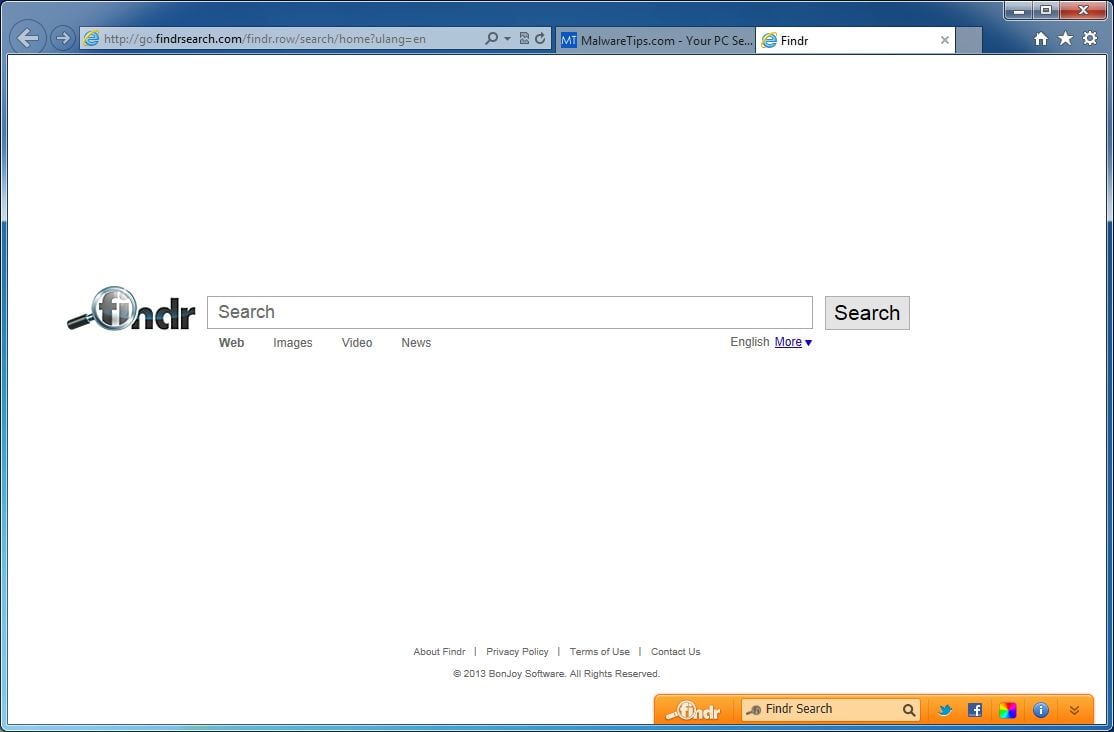Screen dimensions: 1114x732
Task: Click the Findr logo on orange toolbar
Action: point(693,710)
